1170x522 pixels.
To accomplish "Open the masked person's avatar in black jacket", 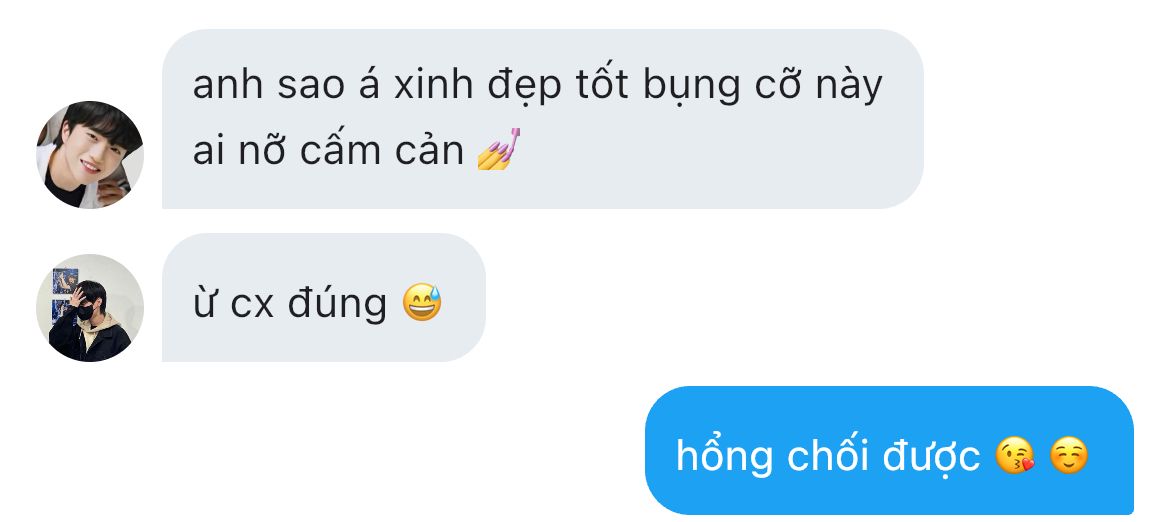I will click(x=90, y=308).
